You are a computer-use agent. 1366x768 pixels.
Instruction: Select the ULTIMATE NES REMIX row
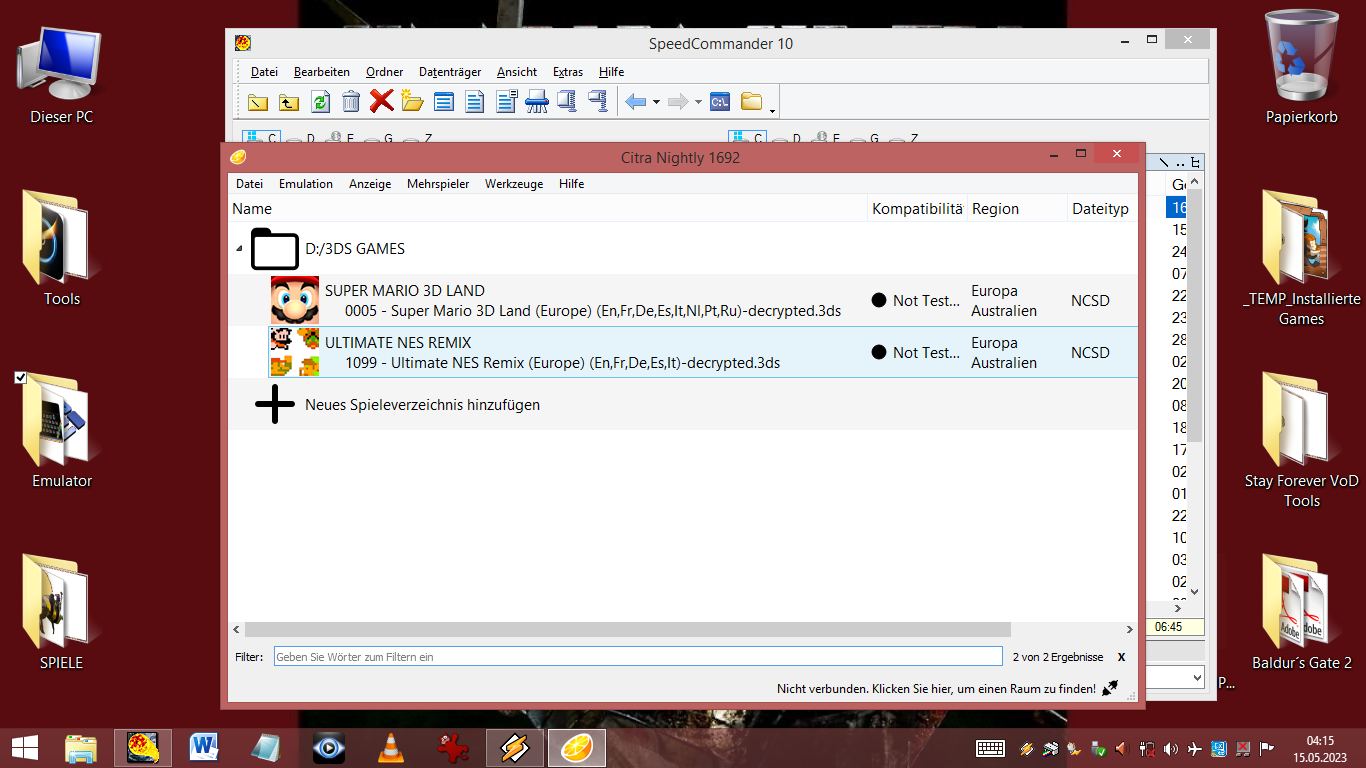point(683,352)
